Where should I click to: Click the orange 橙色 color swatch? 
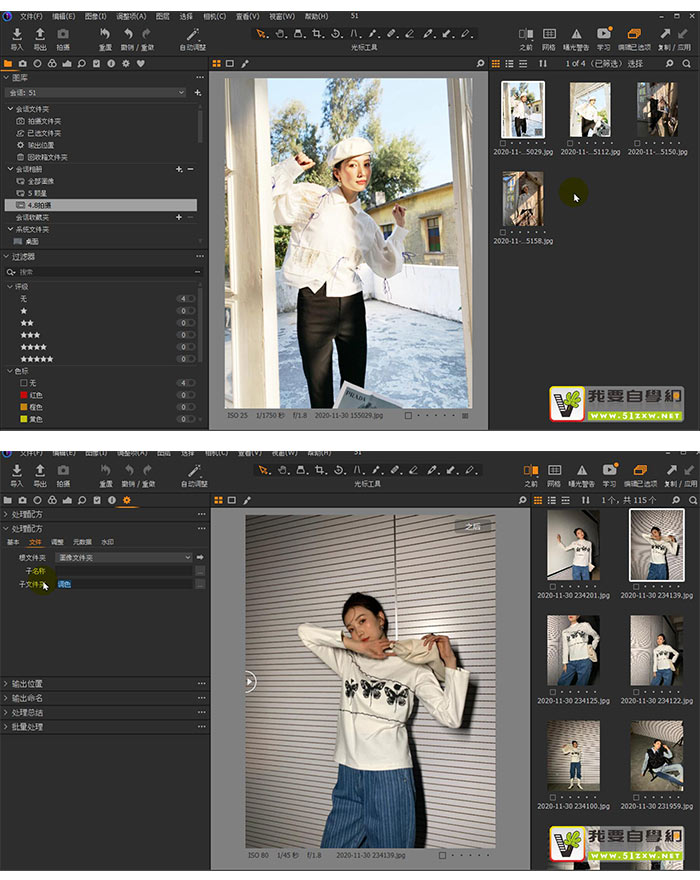pos(24,407)
